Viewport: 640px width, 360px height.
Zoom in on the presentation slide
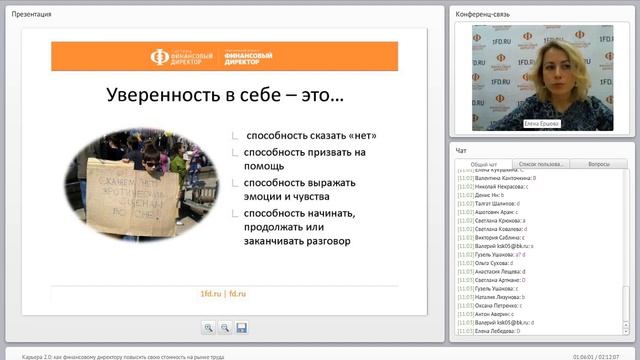pos(208,328)
